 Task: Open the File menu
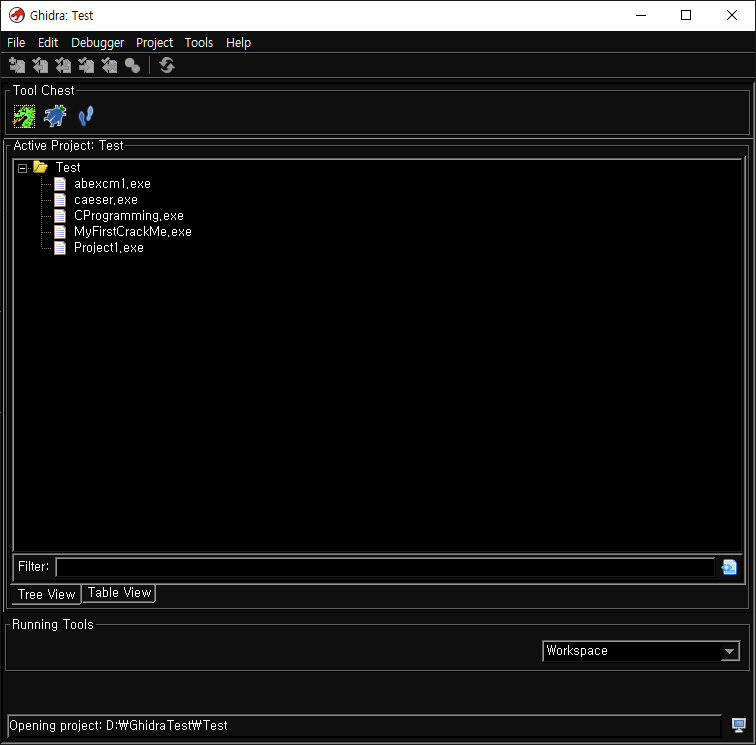pos(16,42)
